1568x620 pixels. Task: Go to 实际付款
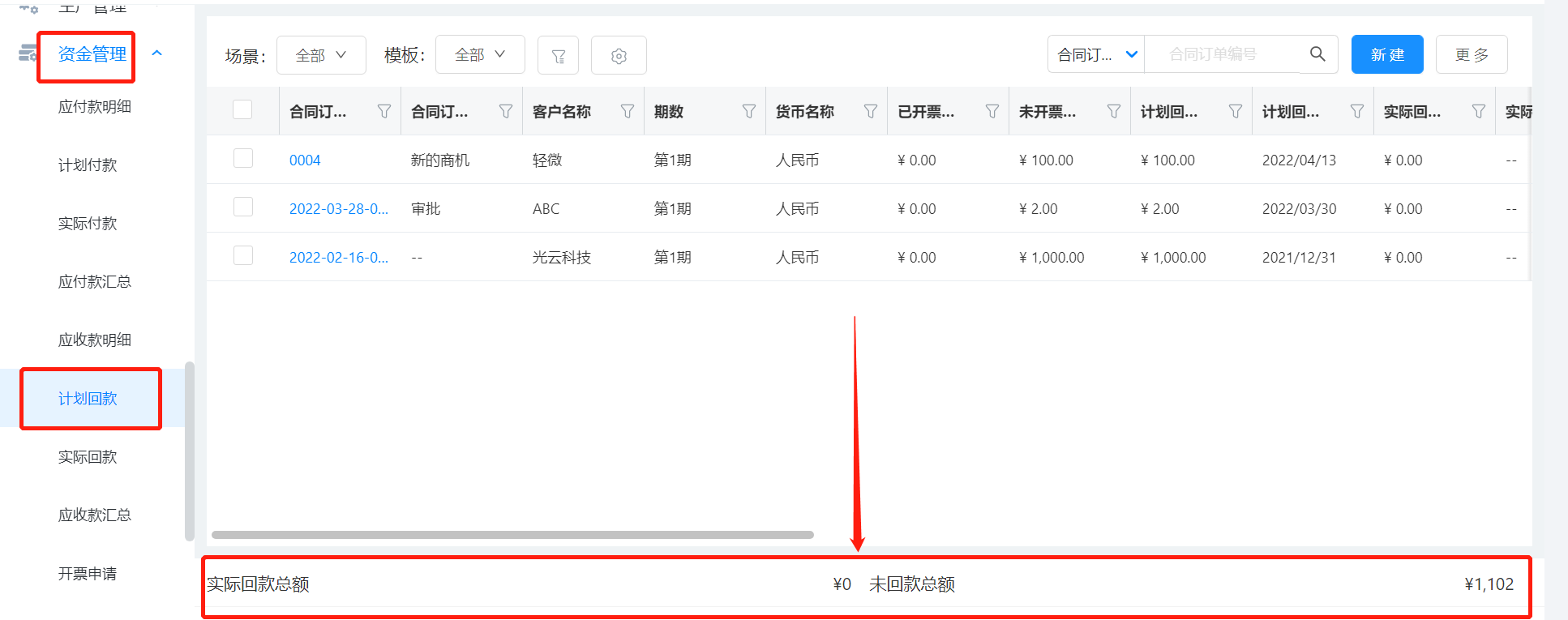pyautogui.click(x=88, y=223)
